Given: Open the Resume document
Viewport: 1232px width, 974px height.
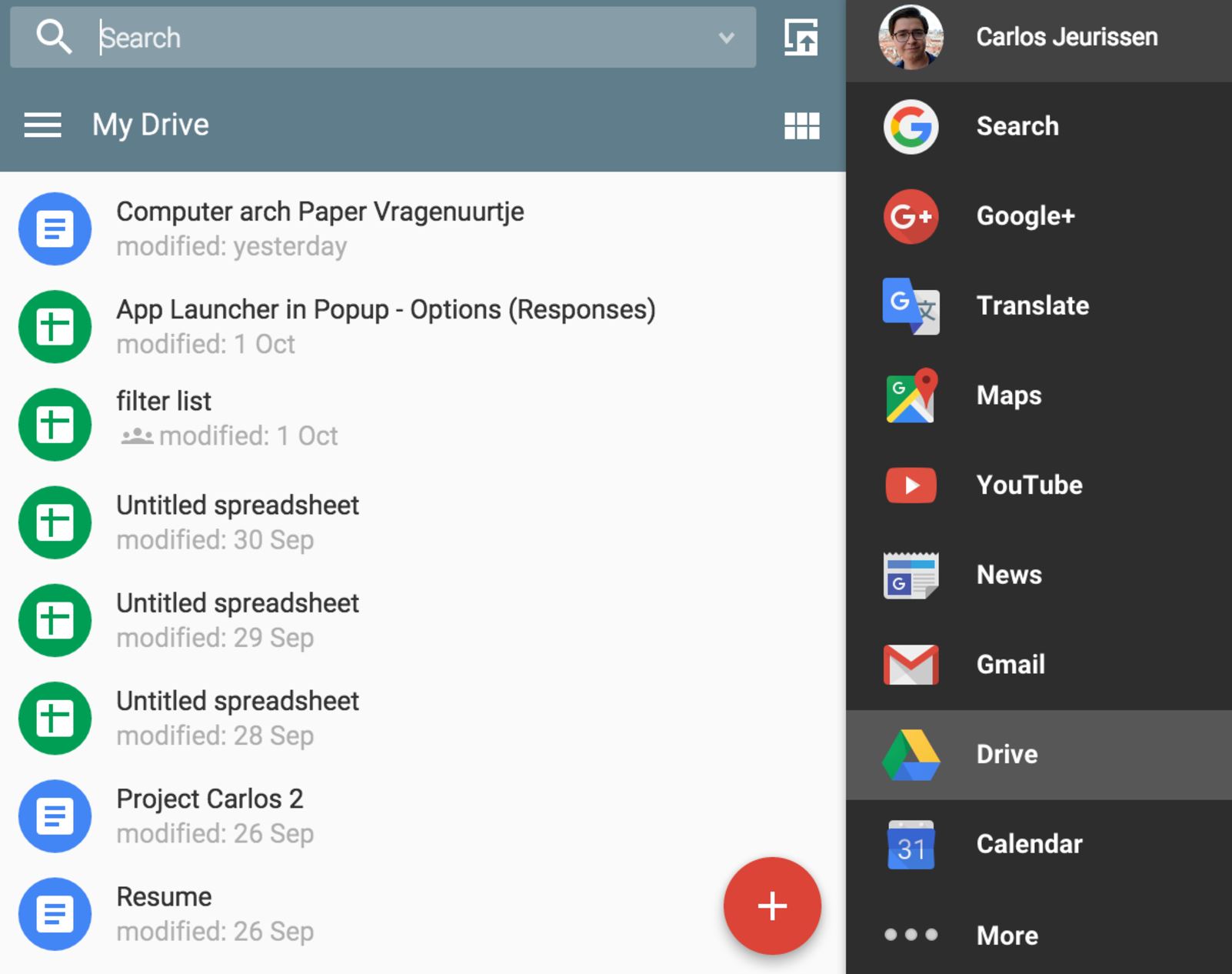Looking at the screenshot, I should (164, 897).
